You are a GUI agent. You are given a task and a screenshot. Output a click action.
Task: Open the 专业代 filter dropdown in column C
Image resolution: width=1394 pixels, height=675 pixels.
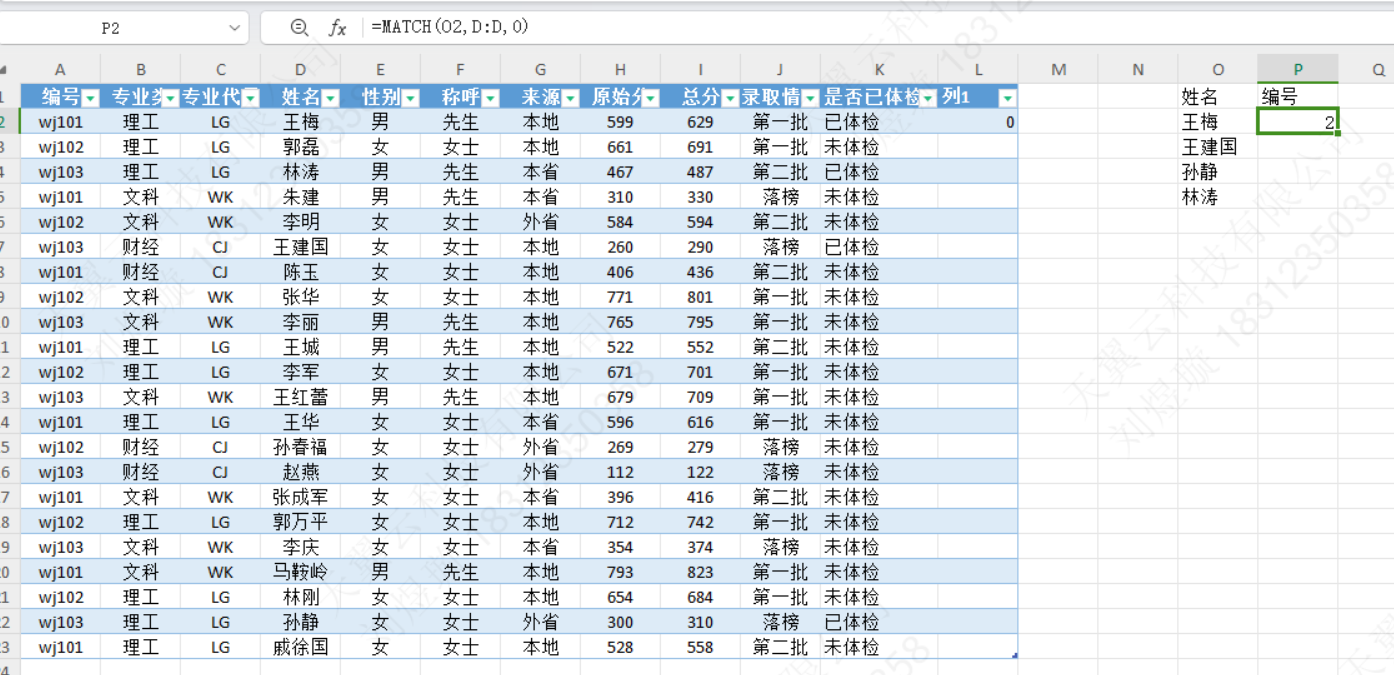pyautogui.click(x=251, y=98)
